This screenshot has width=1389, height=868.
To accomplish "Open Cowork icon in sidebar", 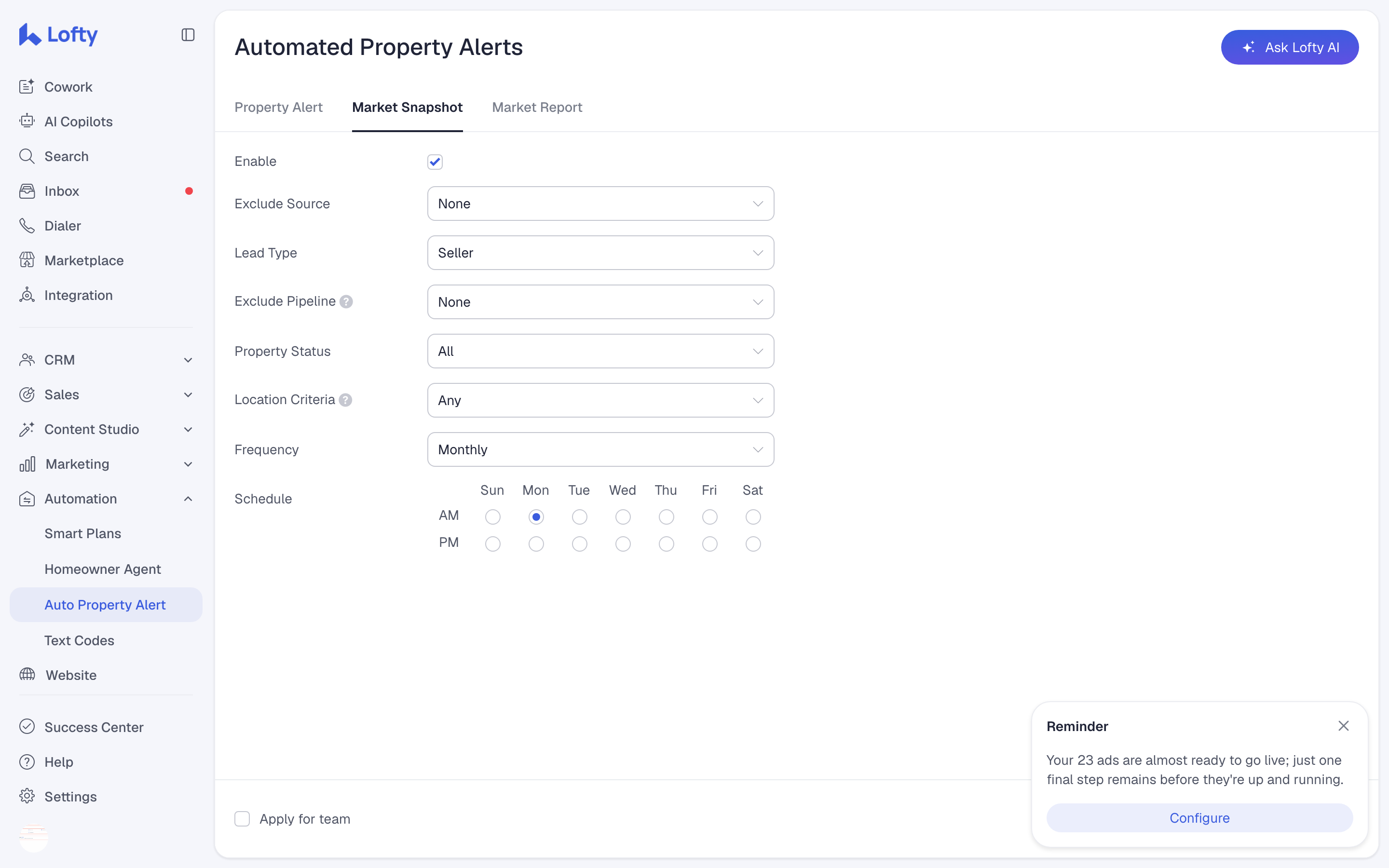I will [x=27, y=87].
